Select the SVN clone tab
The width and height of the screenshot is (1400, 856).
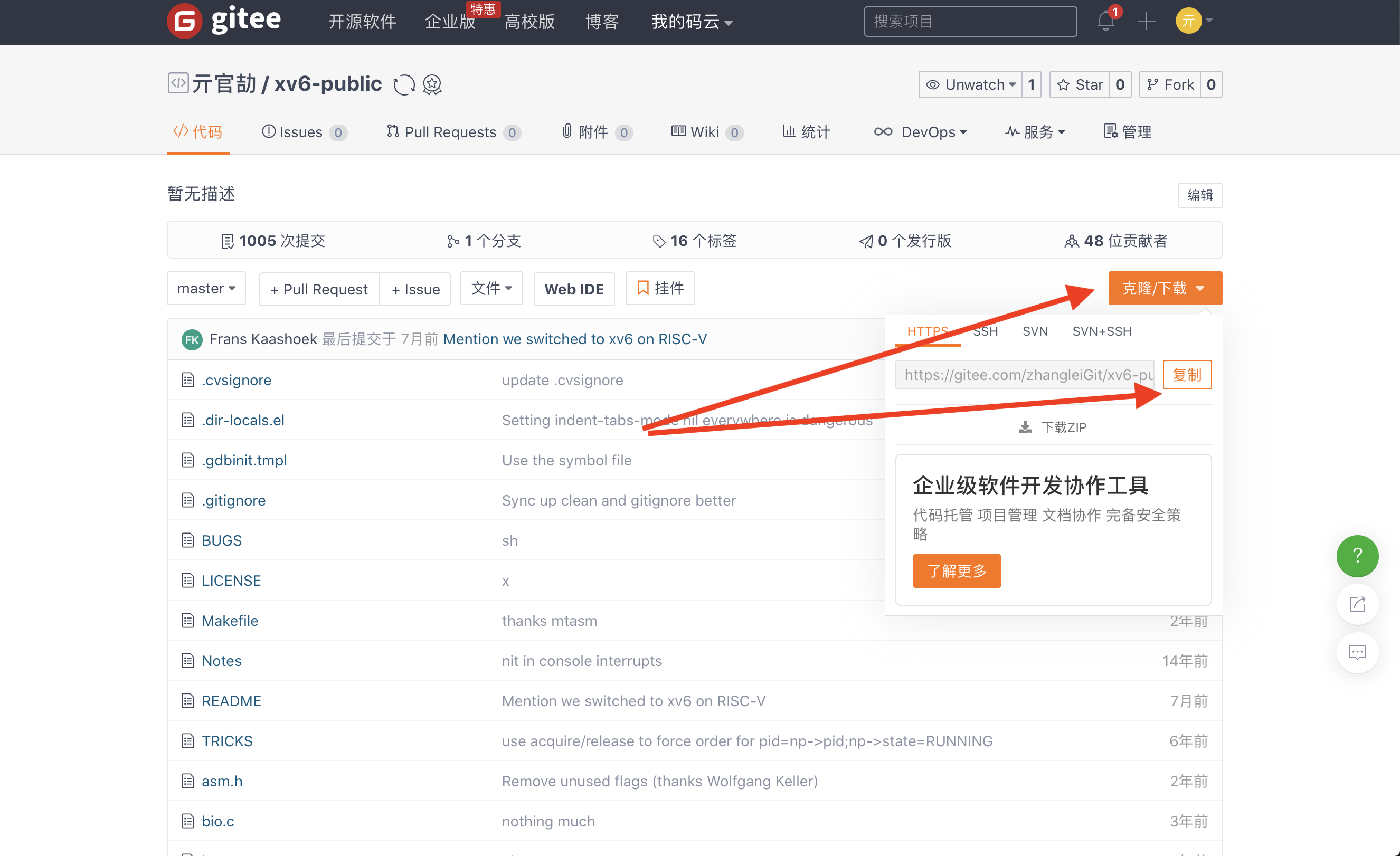(1035, 331)
